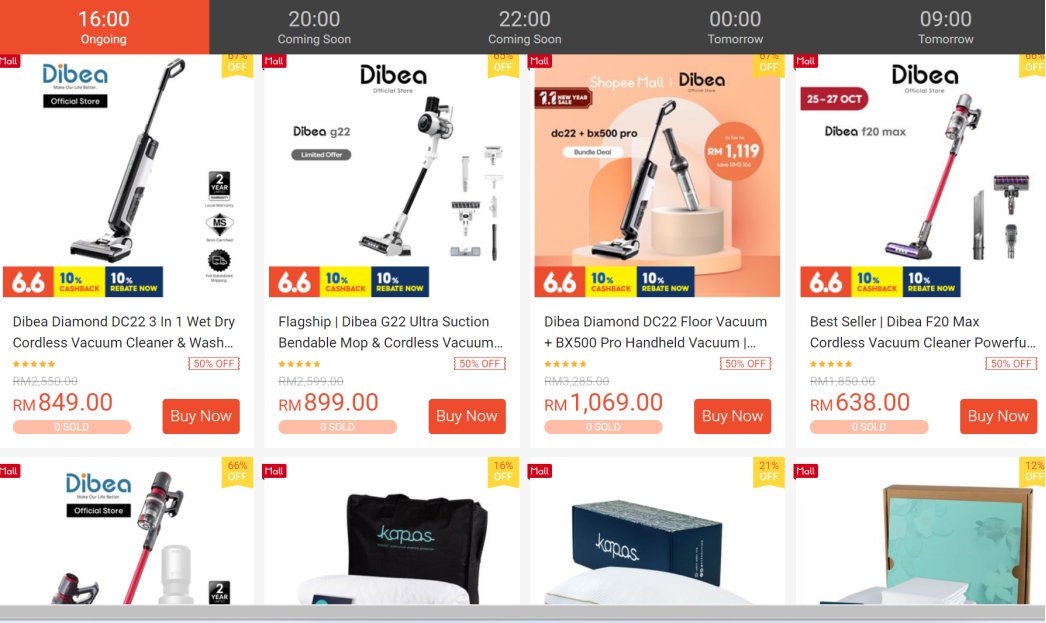This screenshot has height=623, width=1046.
Task: Buy Now the RM849.00 Dibea DC22
Action: pyautogui.click(x=201, y=416)
